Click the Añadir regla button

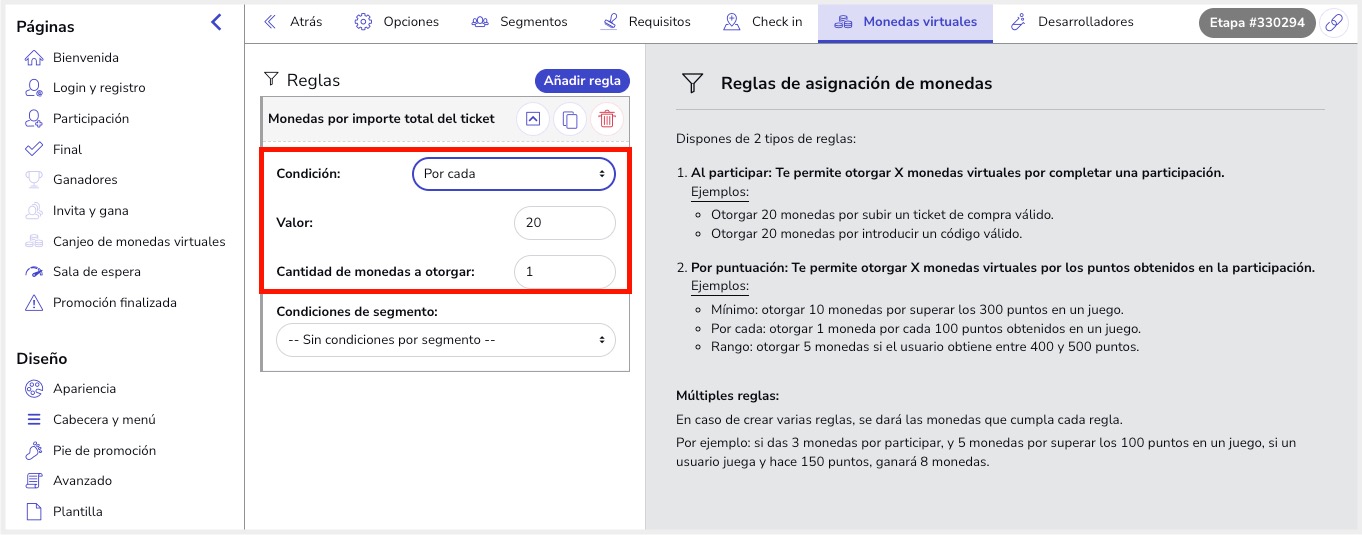point(582,80)
